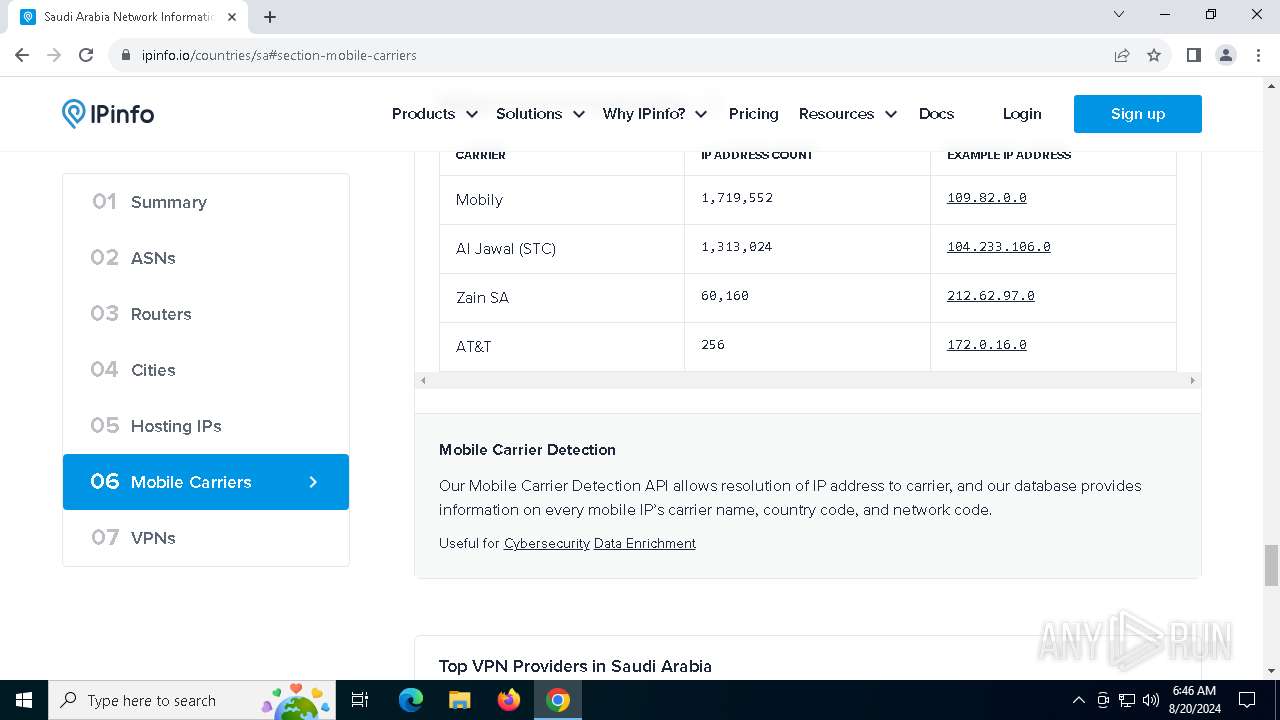Open the Pricing page
Image resolution: width=1280 pixels, height=720 pixels.
754,114
